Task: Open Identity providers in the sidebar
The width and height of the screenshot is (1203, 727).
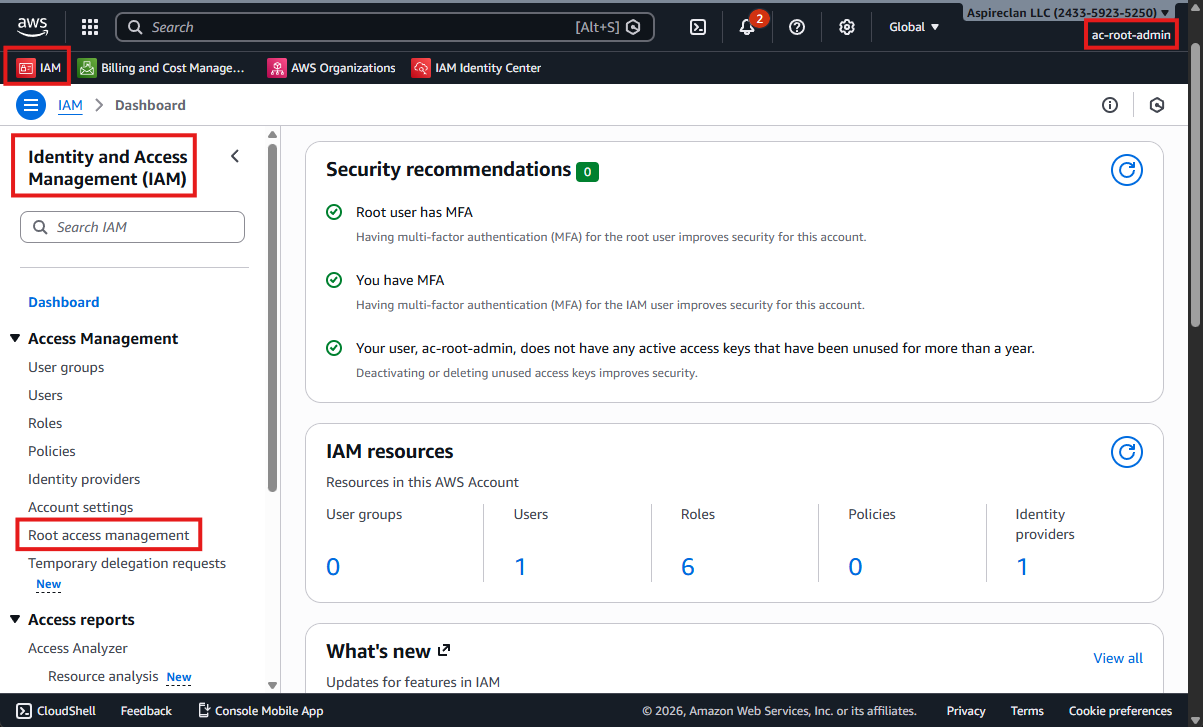Action: (84, 479)
